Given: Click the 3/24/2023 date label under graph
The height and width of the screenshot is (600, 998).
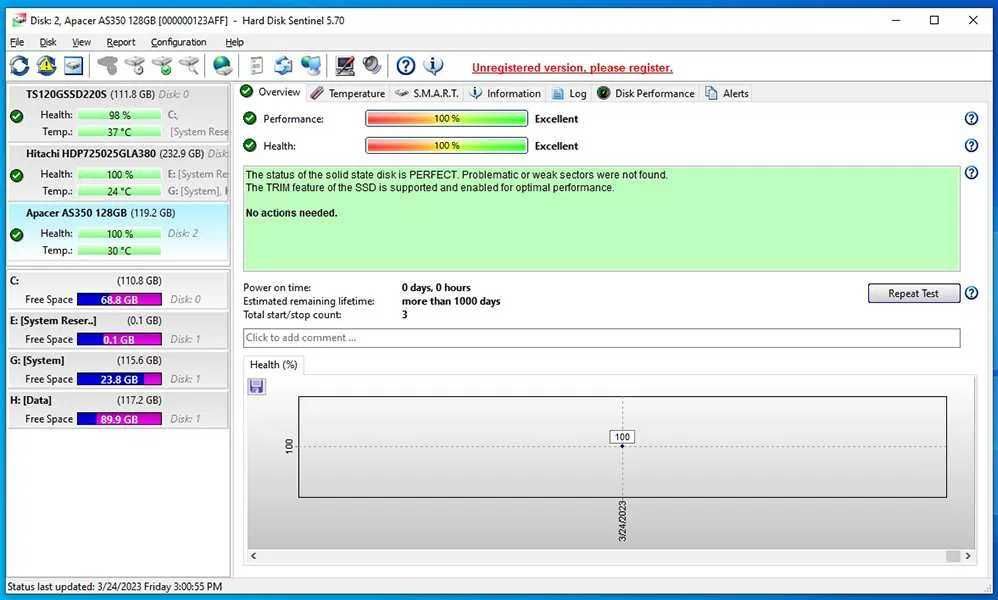Looking at the screenshot, I should click(x=622, y=521).
